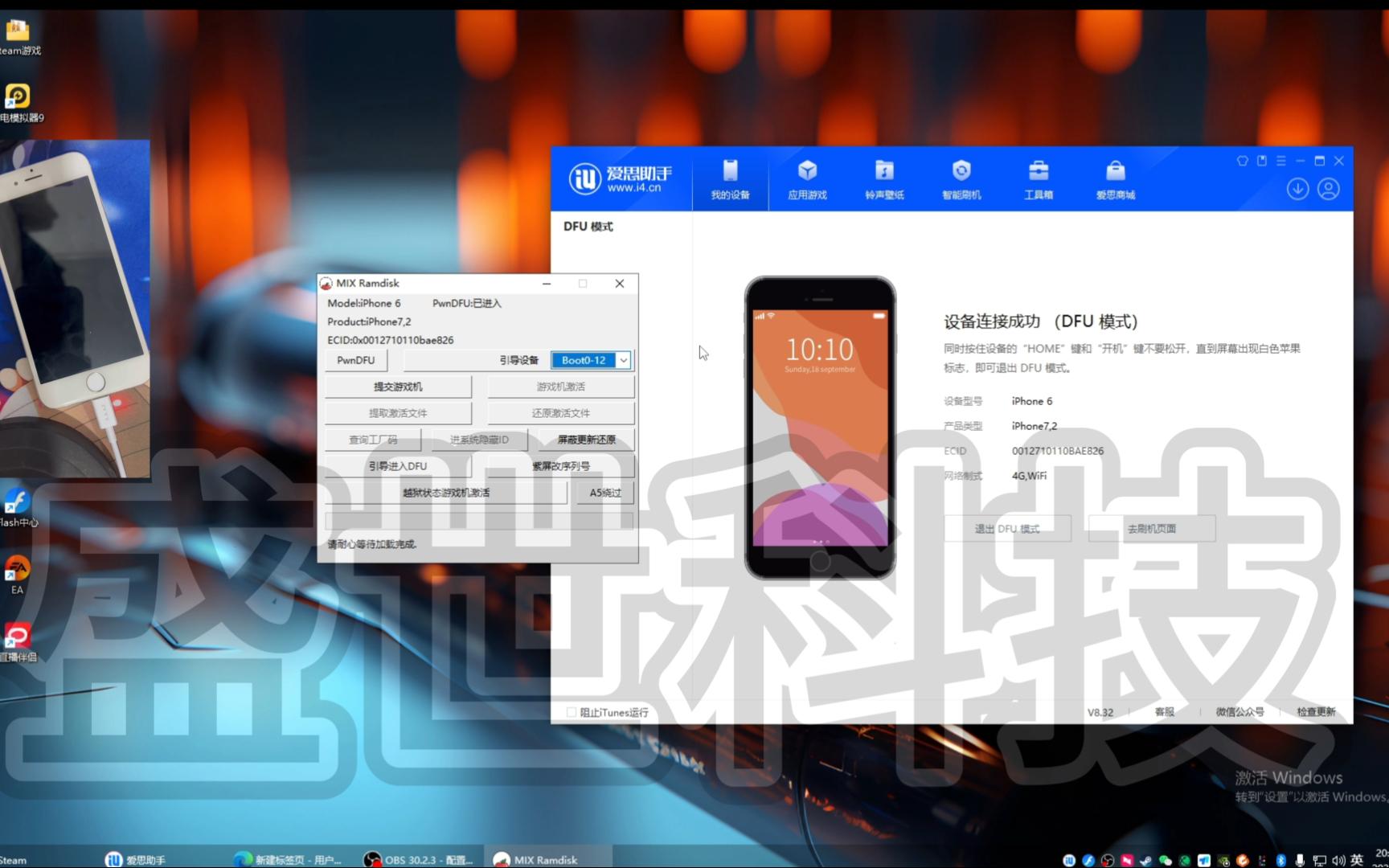Click the 提交游戏机 button

[x=398, y=387]
